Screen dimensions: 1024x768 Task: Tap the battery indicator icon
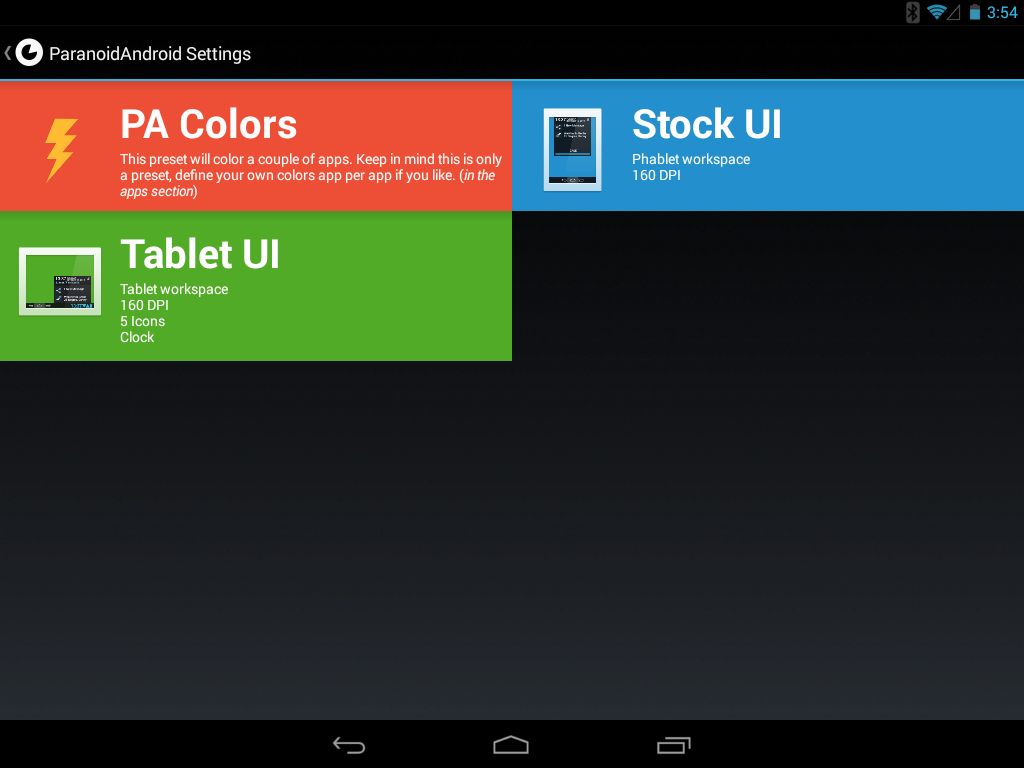[974, 12]
